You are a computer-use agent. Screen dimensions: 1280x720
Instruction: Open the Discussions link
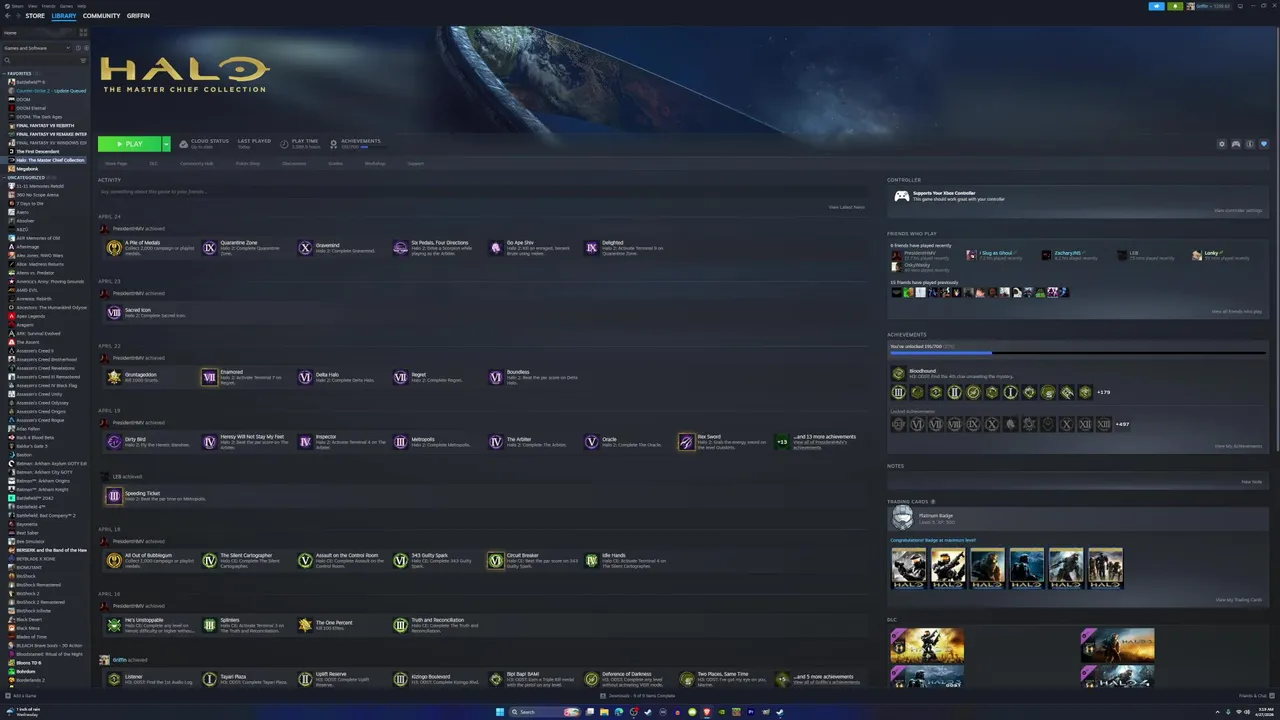tap(294, 163)
